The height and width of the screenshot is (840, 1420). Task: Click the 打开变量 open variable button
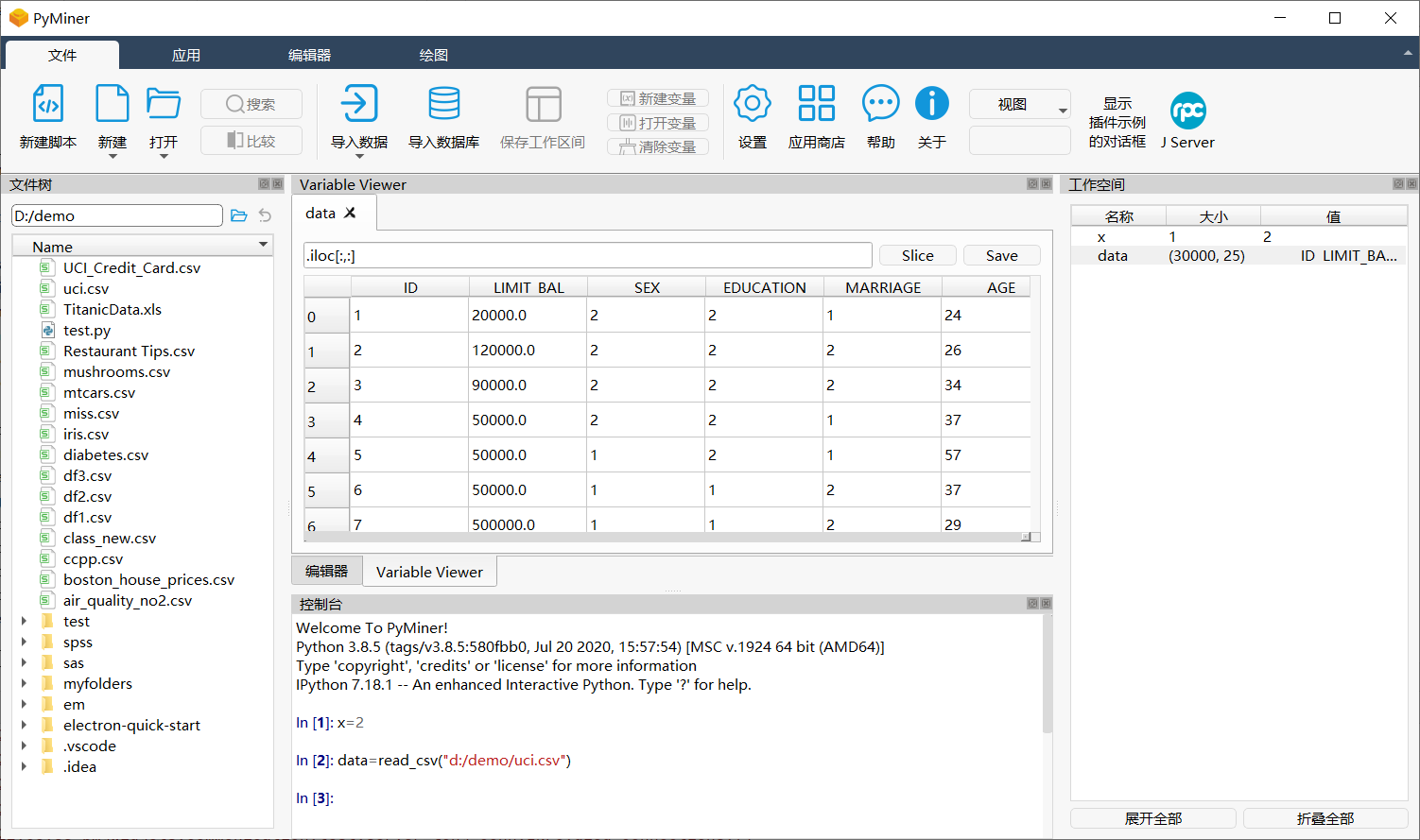click(658, 123)
